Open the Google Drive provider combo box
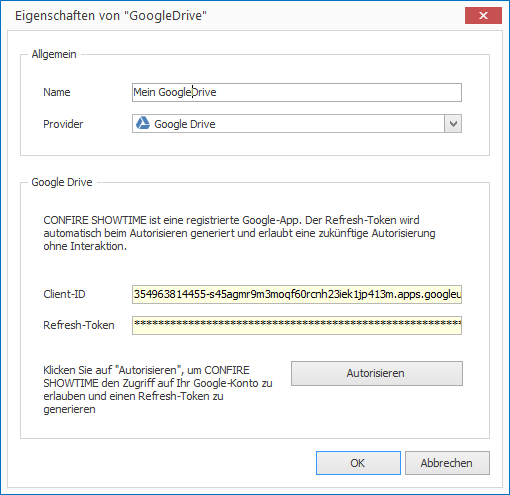Image resolution: width=510 pixels, height=495 pixels. point(297,124)
